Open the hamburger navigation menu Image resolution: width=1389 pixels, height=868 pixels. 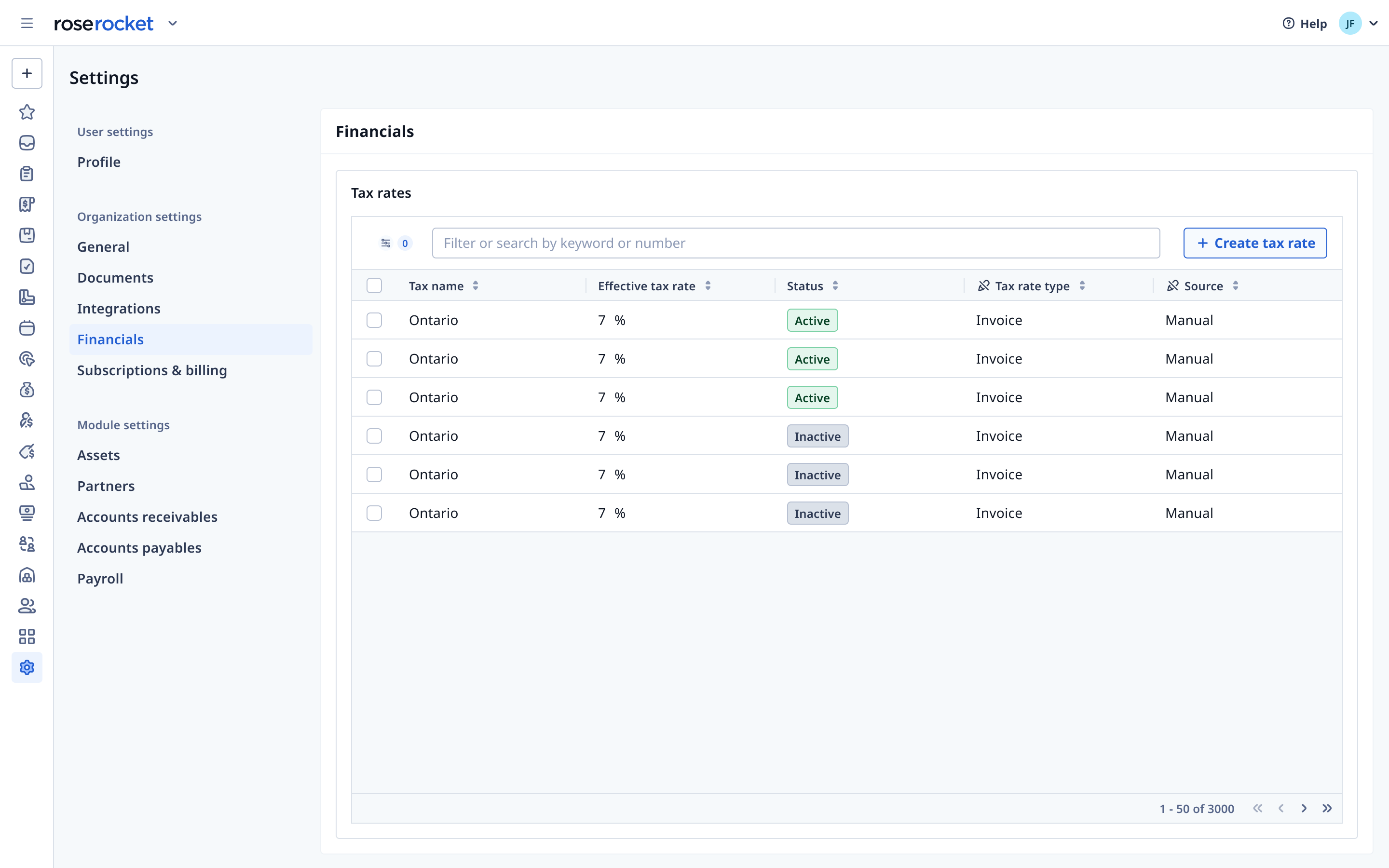[x=27, y=23]
